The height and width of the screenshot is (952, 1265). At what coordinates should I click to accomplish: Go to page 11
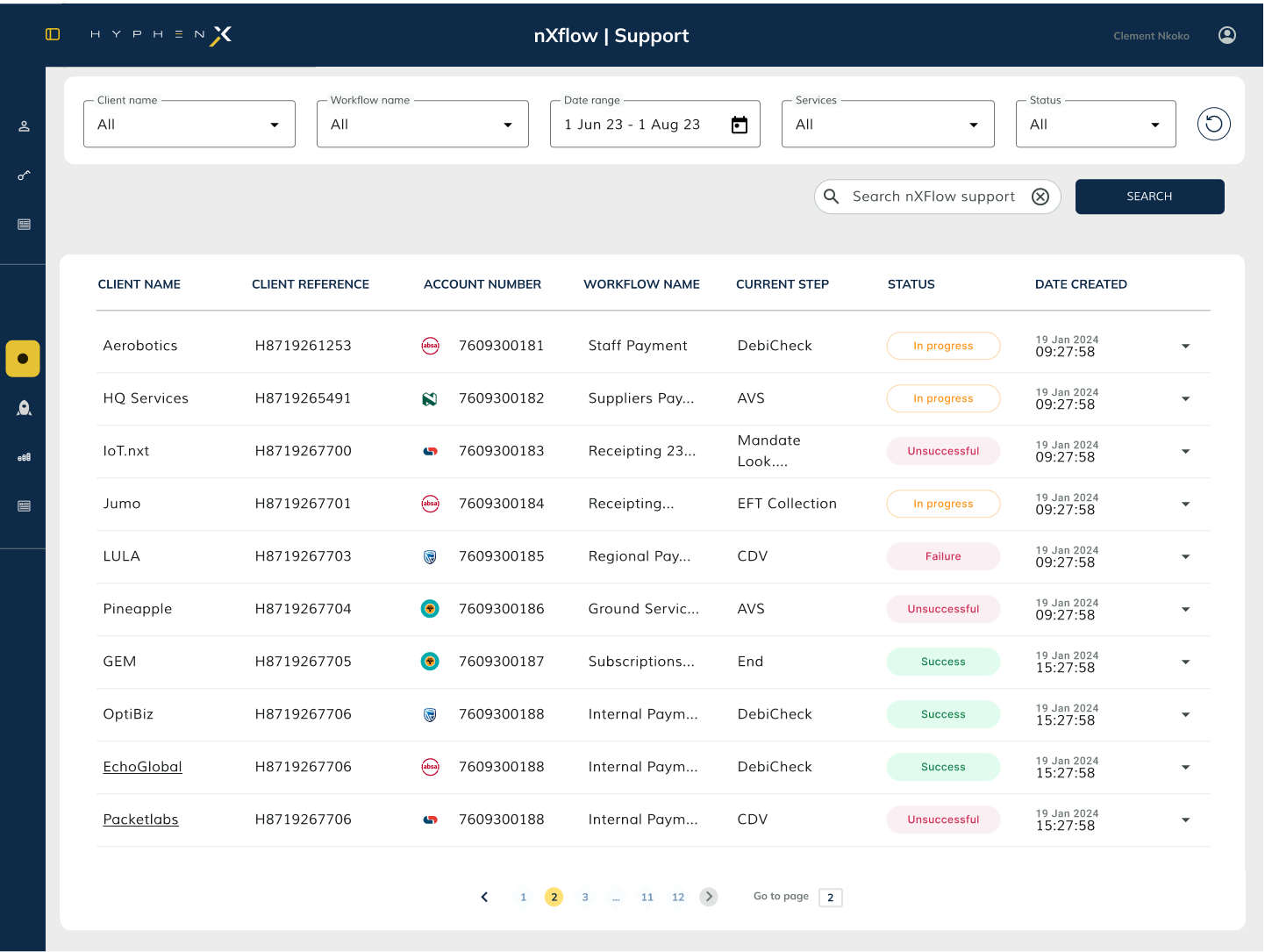click(x=647, y=897)
